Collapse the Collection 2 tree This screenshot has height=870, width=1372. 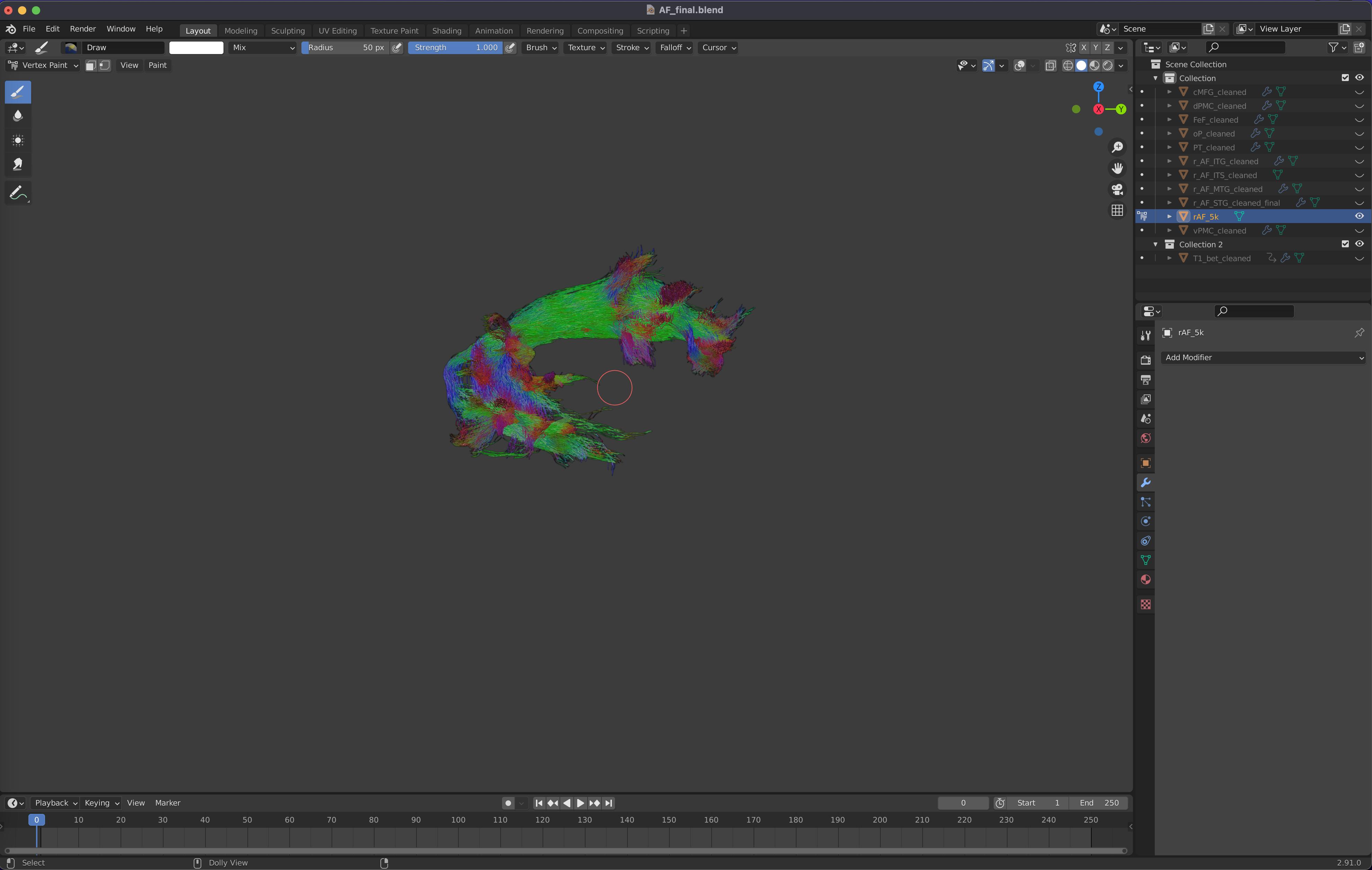(x=1155, y=245)
